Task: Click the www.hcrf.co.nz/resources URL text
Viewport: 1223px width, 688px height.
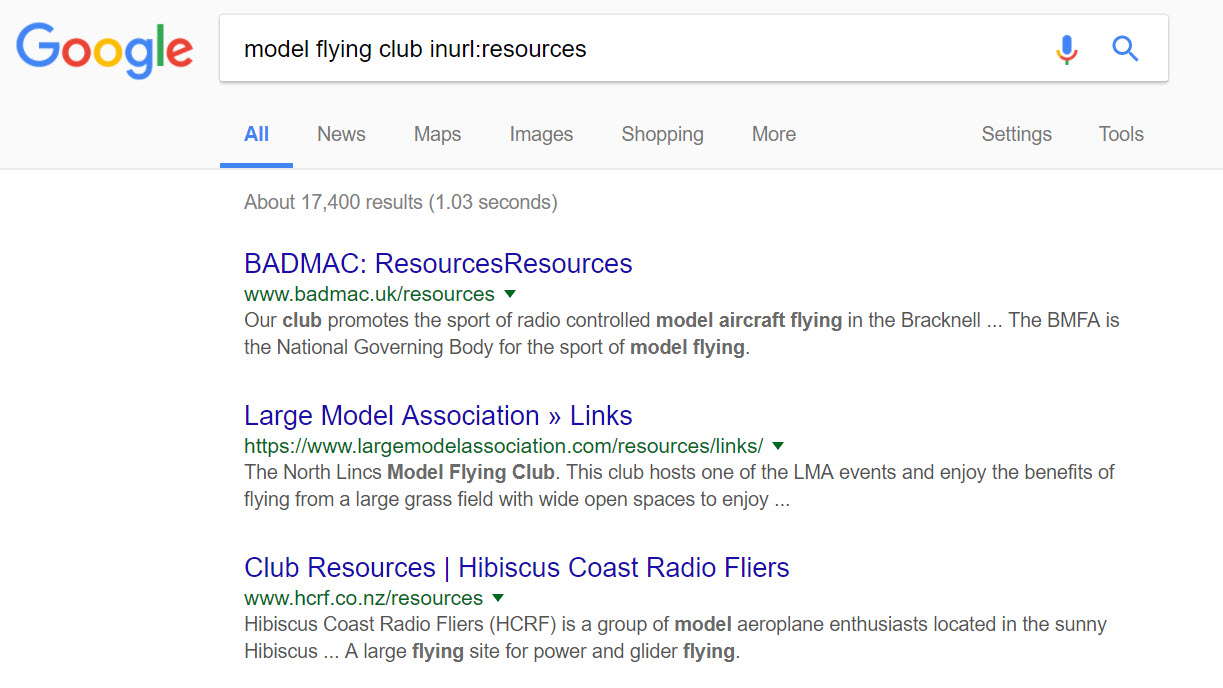Action: click(363, 598)
